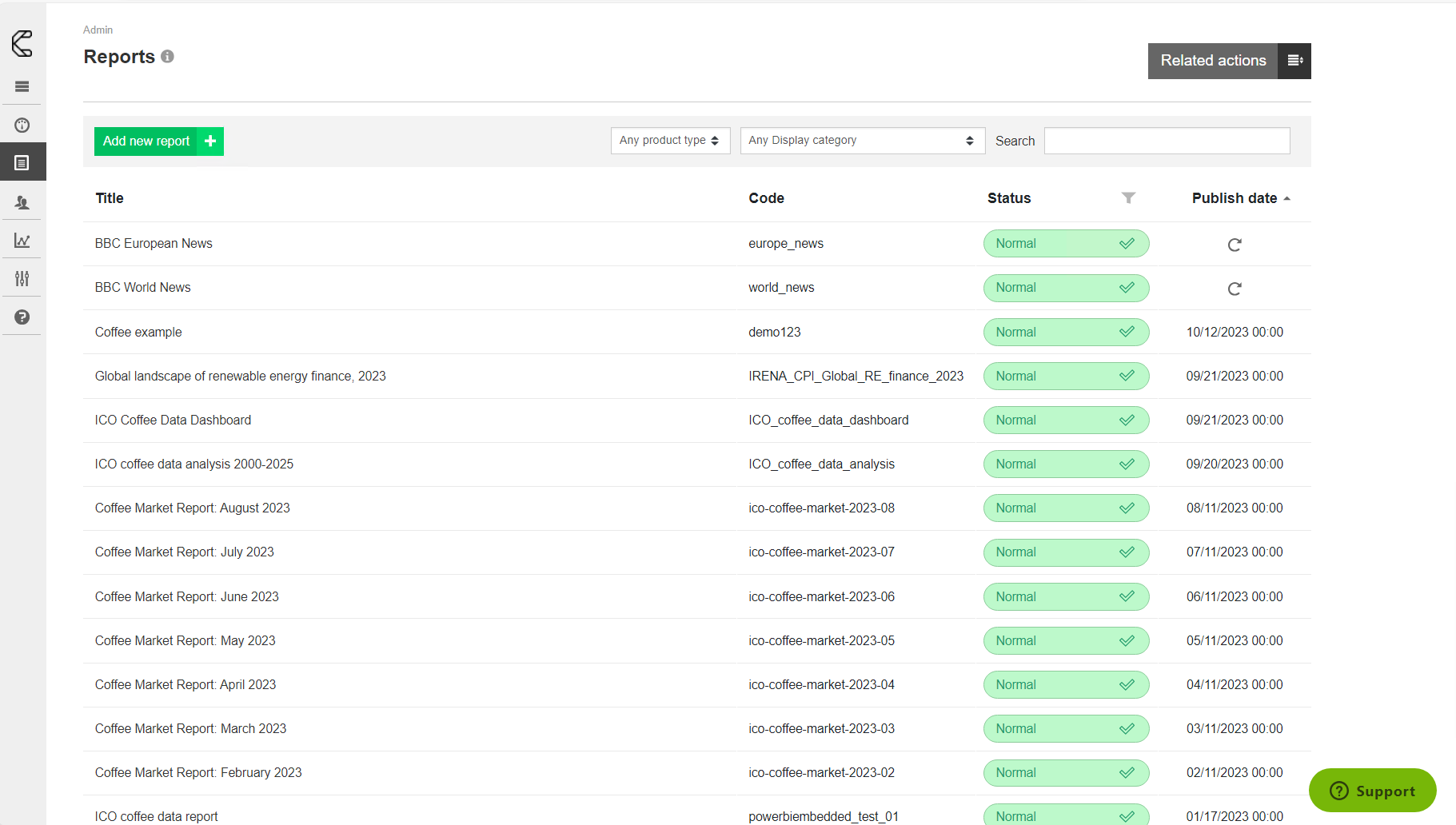This screenshot has height=825, width=1456.
Task: Toggle Normal status of ICO Coffee Data Dashboard
Action: (x=1066, y=420)
